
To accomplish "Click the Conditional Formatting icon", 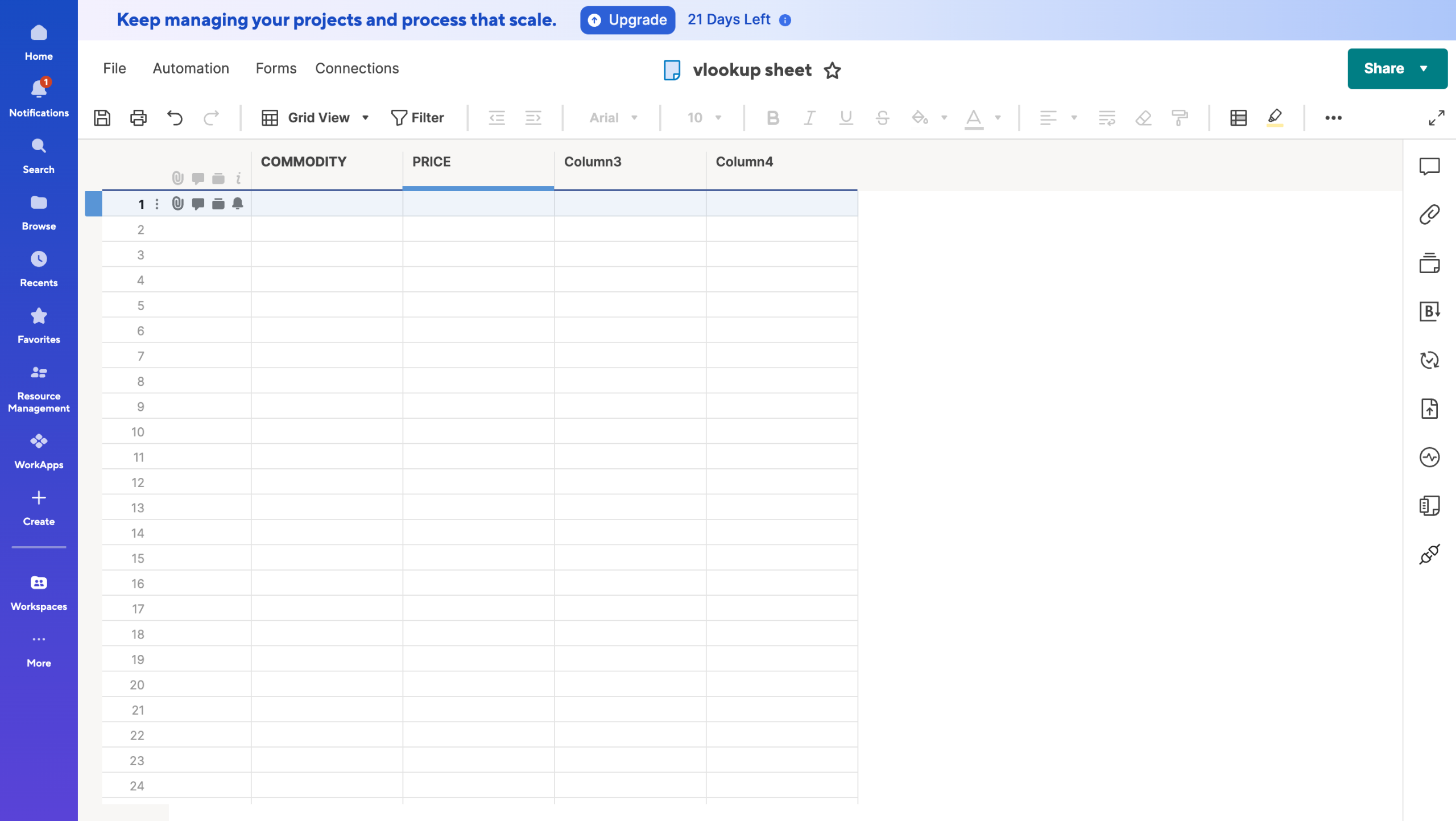I will point(1238,118).
